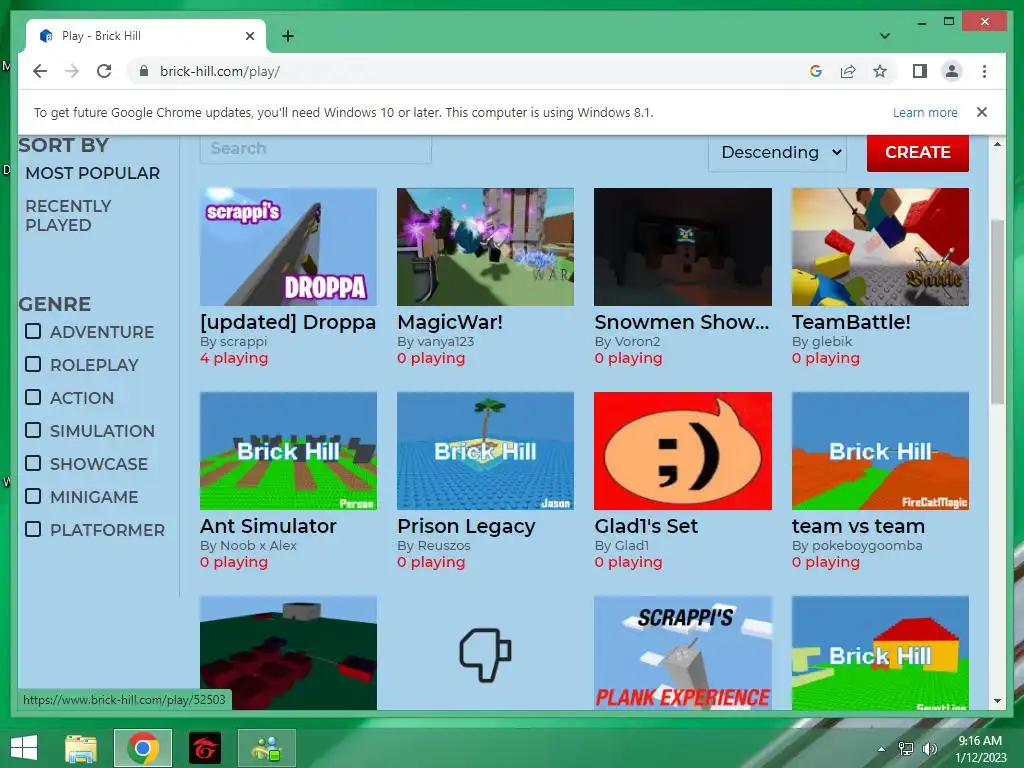Click the team vs team title

pyautogui.click(x=858, y=526)
